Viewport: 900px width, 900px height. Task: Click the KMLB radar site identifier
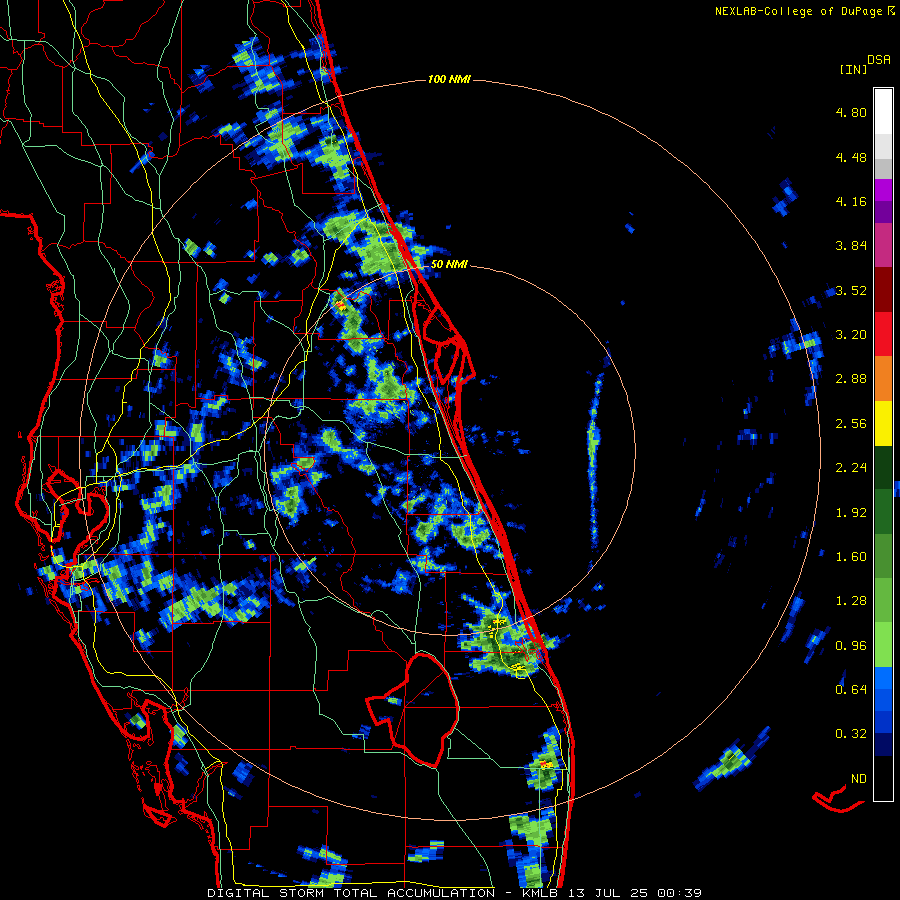542,893
